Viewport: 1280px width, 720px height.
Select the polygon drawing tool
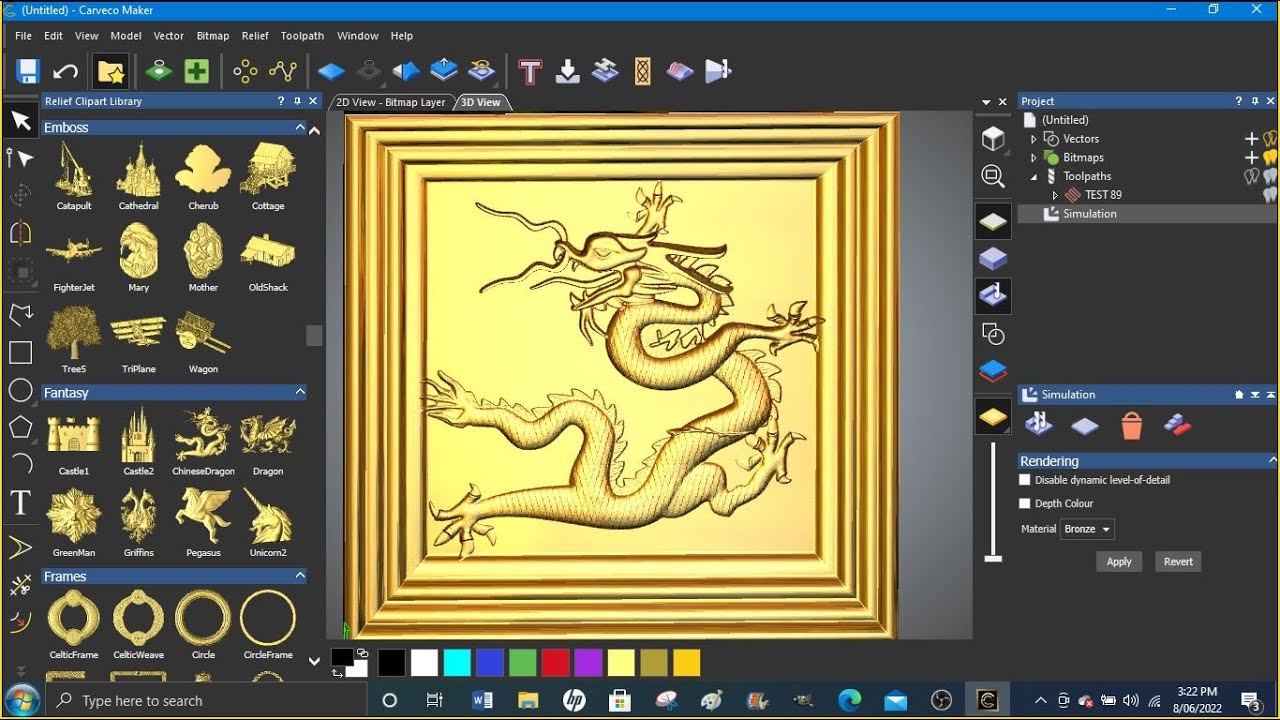[x=20, y=427]
